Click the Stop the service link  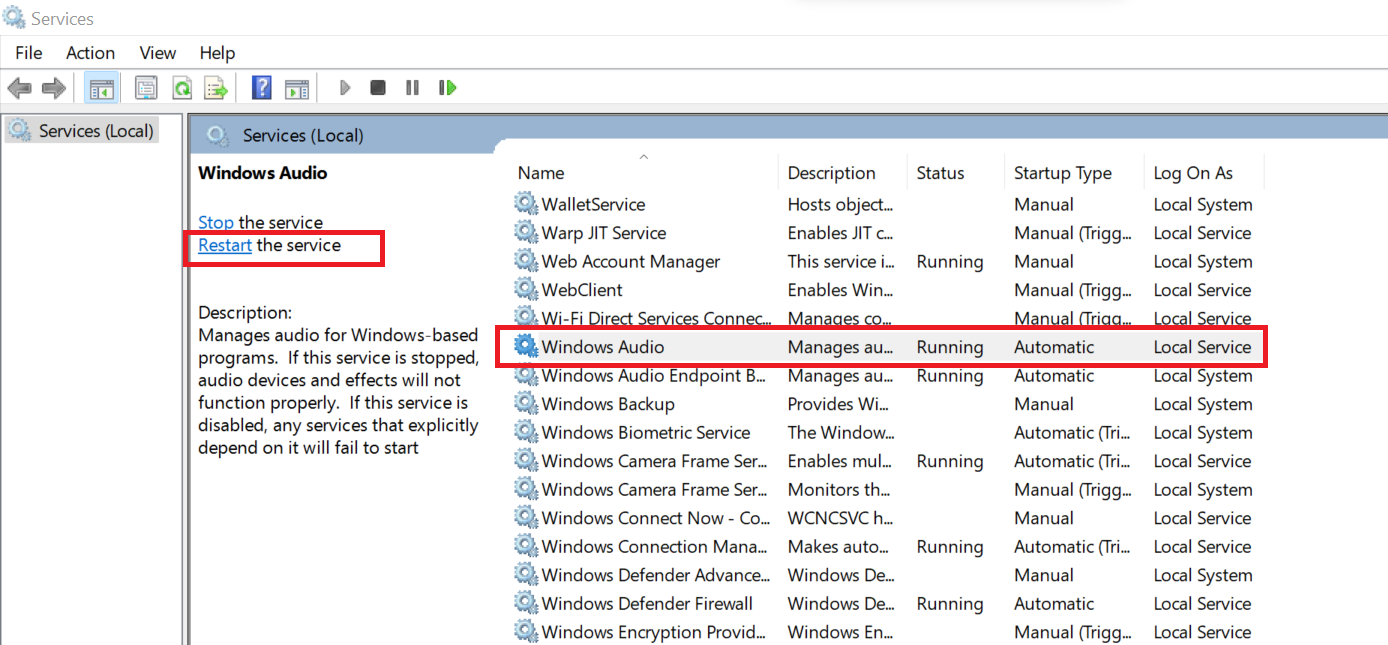215,222
